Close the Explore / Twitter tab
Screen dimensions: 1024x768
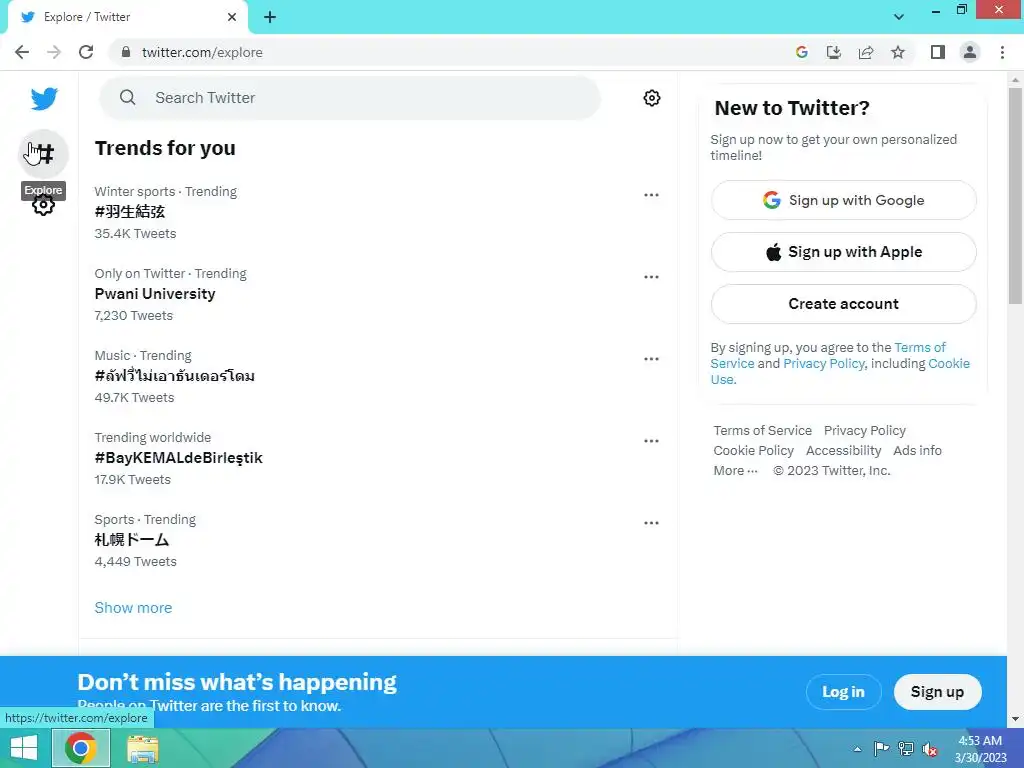232,17
